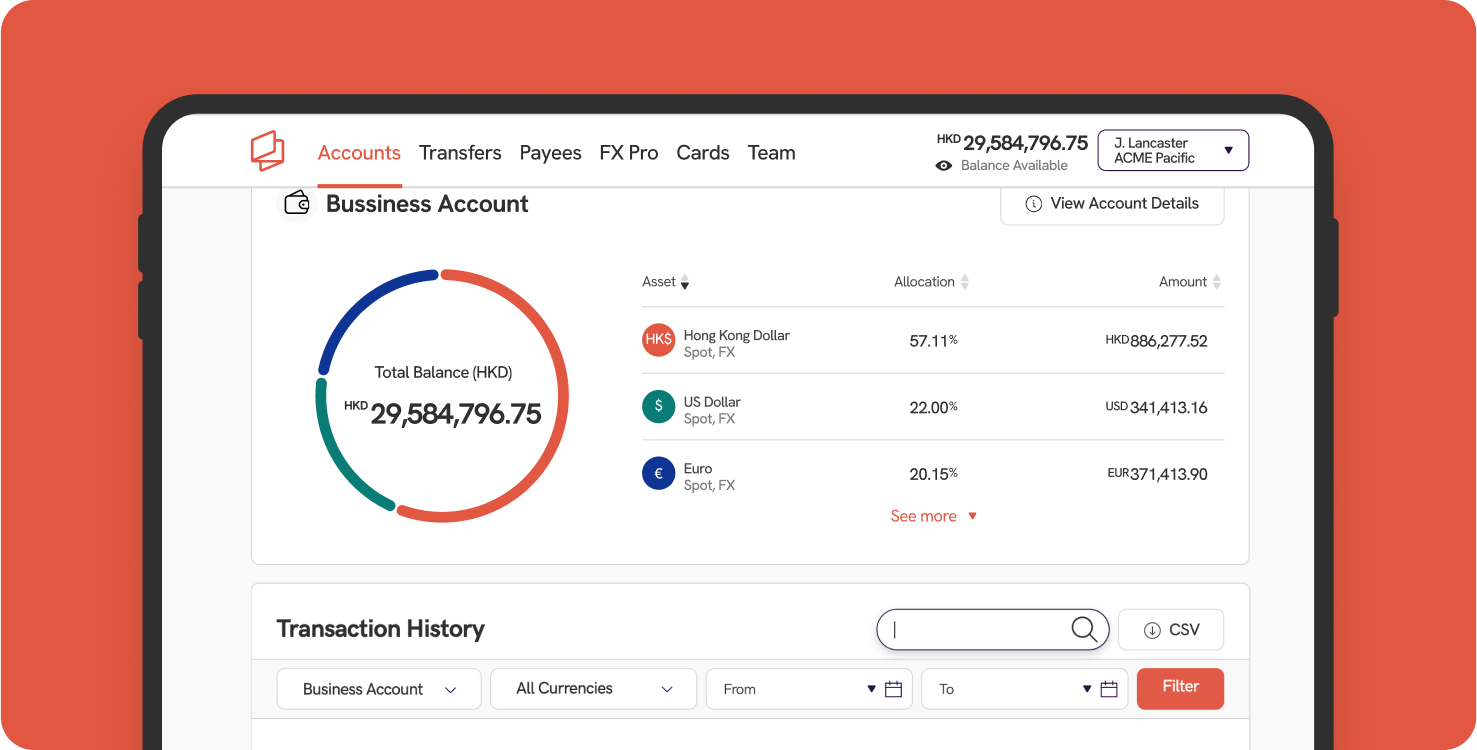Click the From date input field
The height and width of the screenshot is (750, 1477).
pos(809,689)
